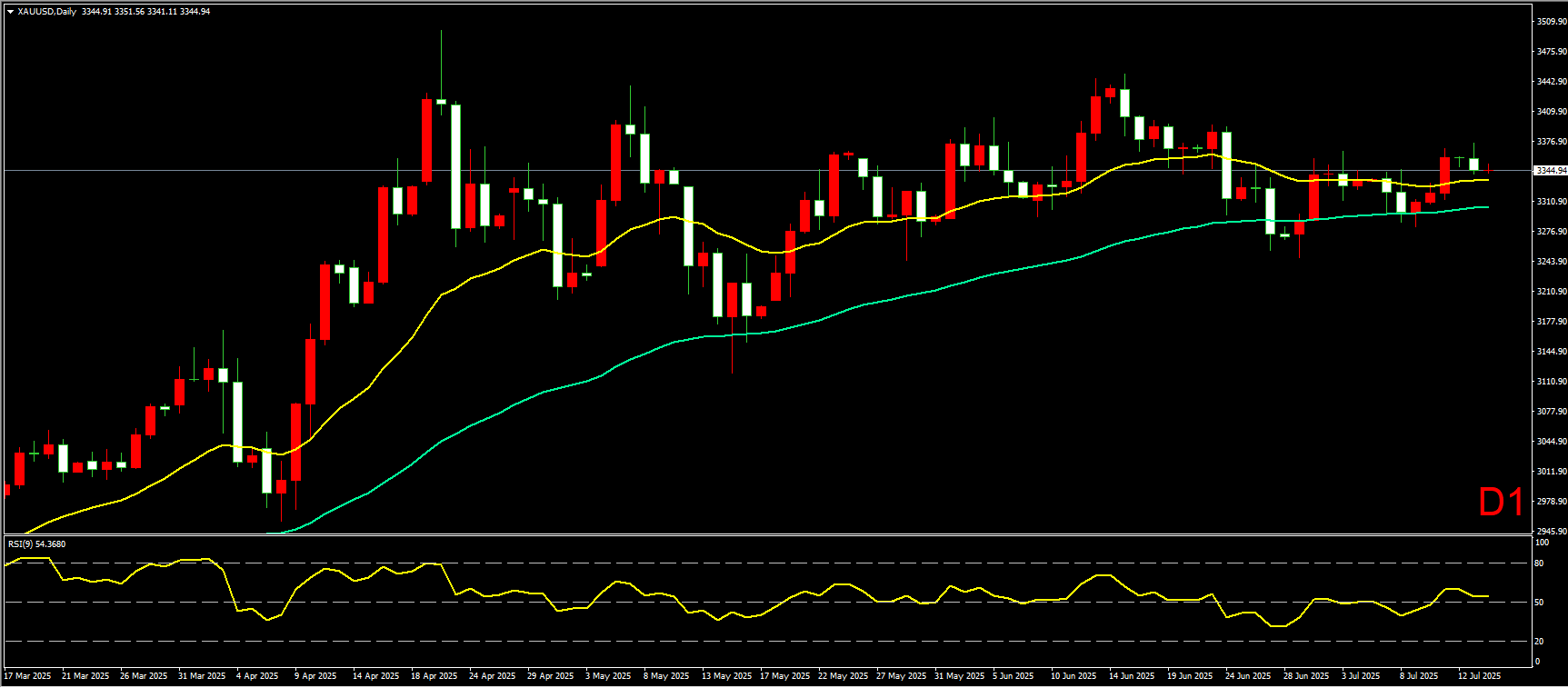Click the 3409.90 price axis label
This screenshot has width=1568, height=688.
(1551, 112)
